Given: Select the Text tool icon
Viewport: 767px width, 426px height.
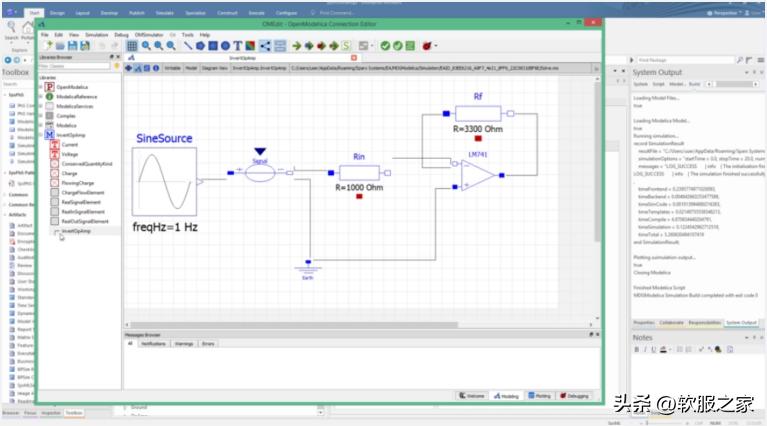Looking at the screenshot, I should (238, 45).
